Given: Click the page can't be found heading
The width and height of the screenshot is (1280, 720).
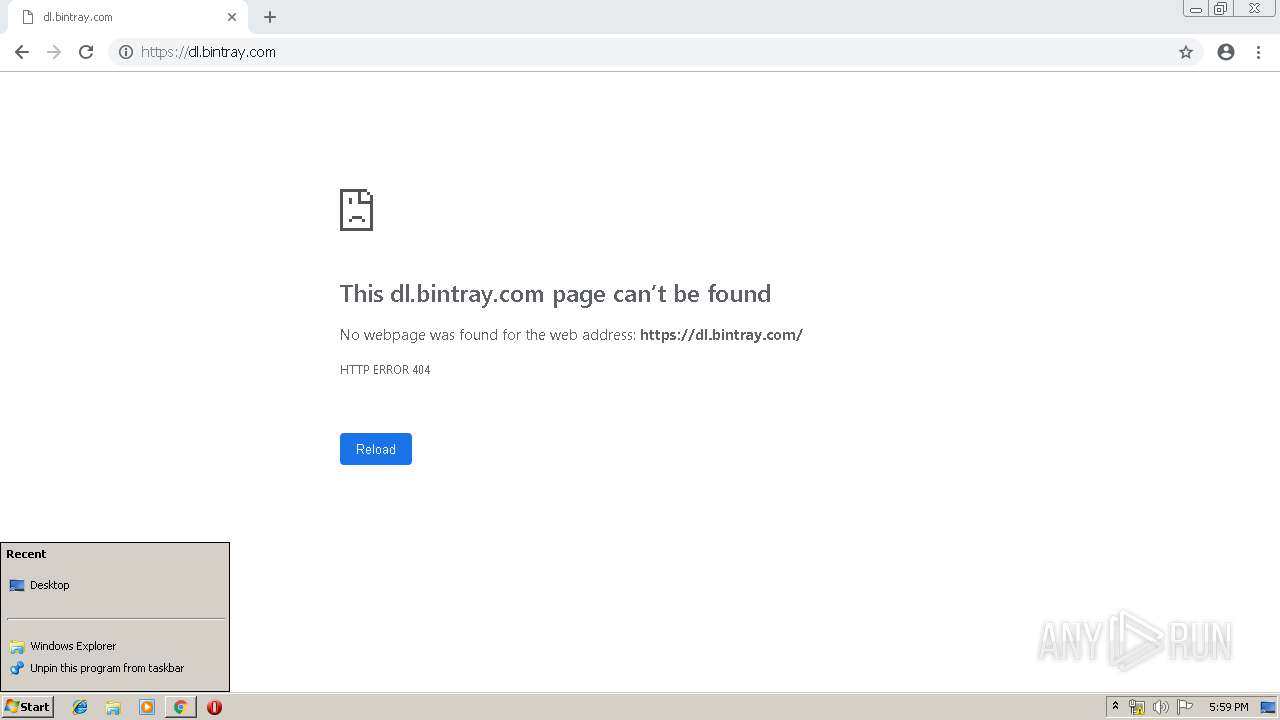Looking at the screenshot, I should (555, 293).
